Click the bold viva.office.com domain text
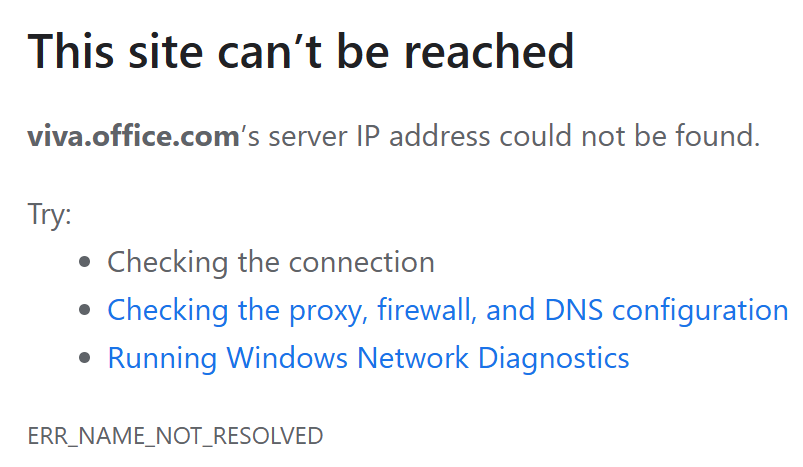The width and height of the screenshot is (803, 467). (133, 136)
